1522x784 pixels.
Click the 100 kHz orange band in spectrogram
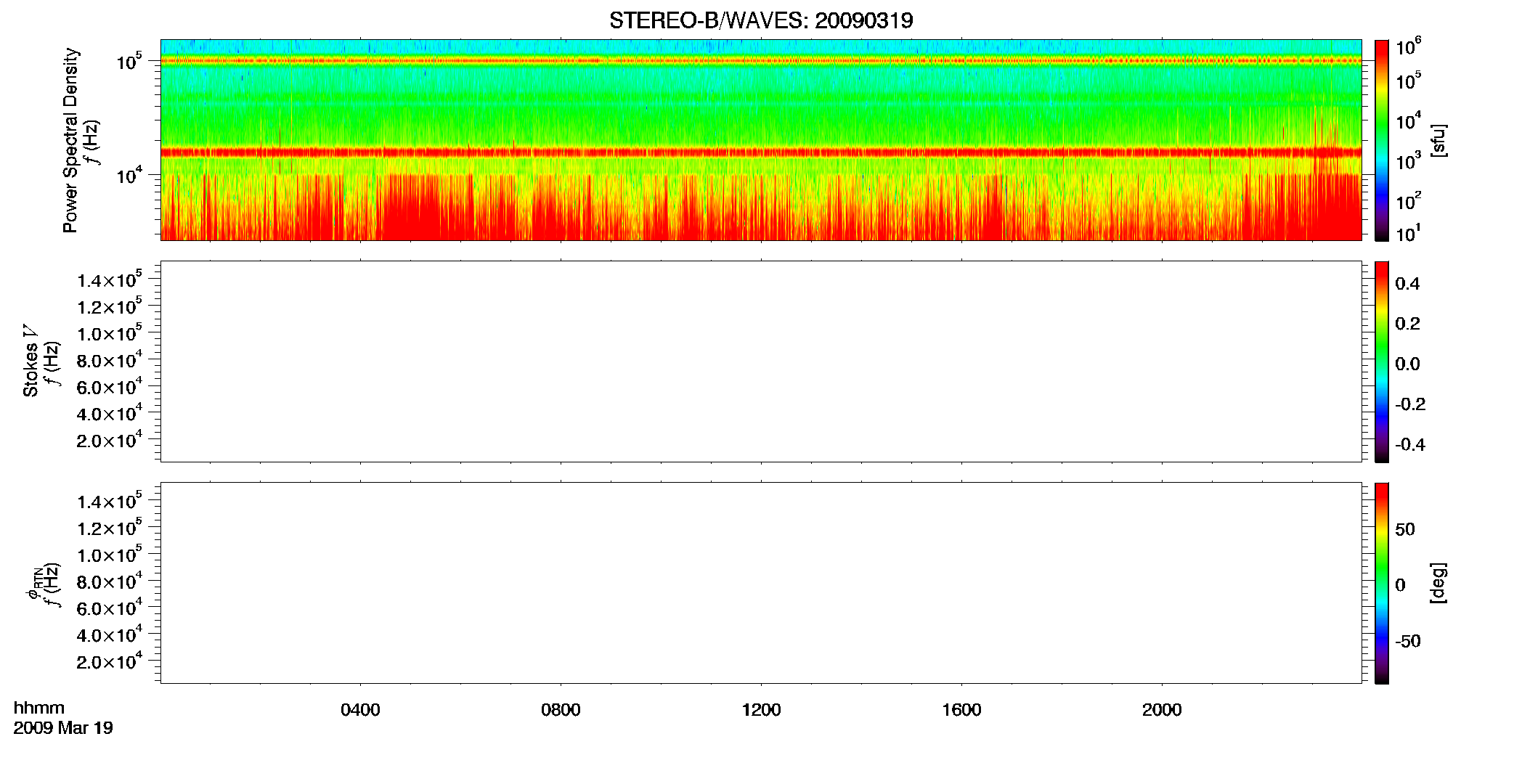[760, 61]
